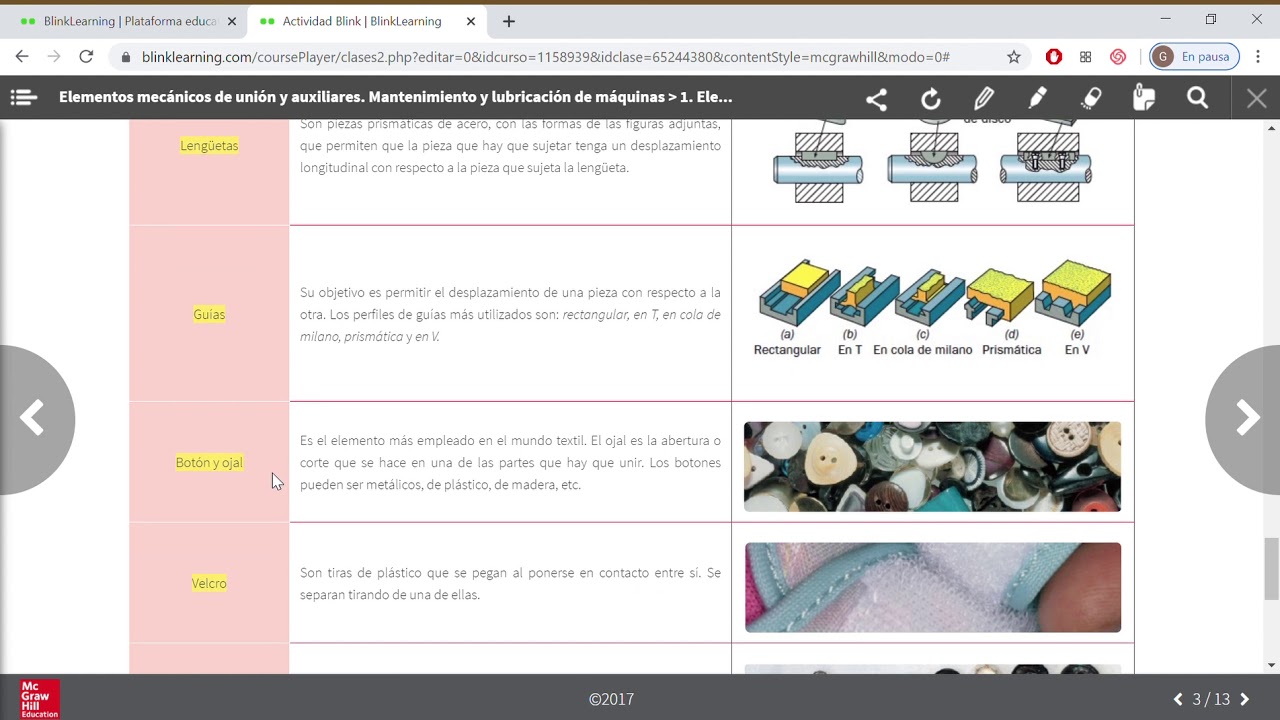This screenshot has height=720, width=1280.
Task: Reload the page with browser refresh button
Action: pos(86,57)
